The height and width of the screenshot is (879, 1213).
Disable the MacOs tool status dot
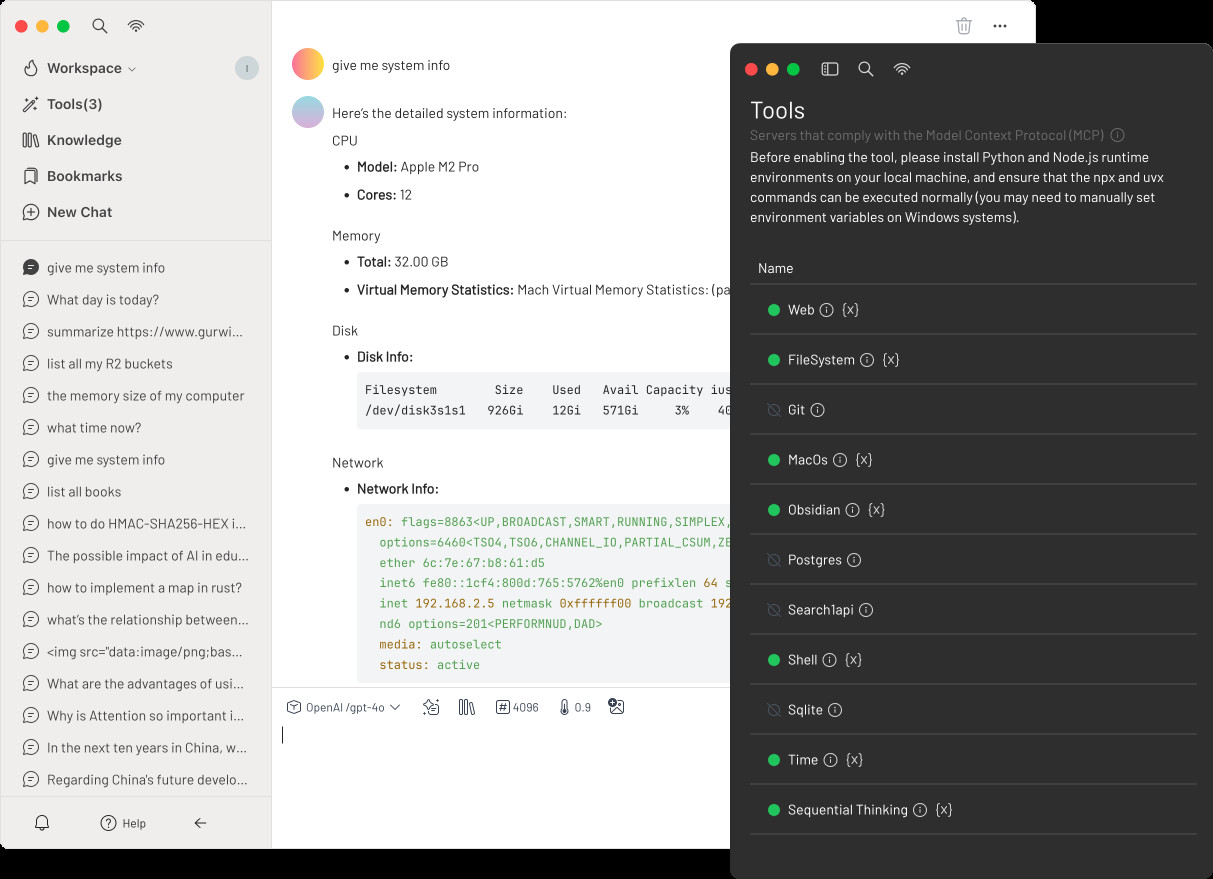coord(773,460)
